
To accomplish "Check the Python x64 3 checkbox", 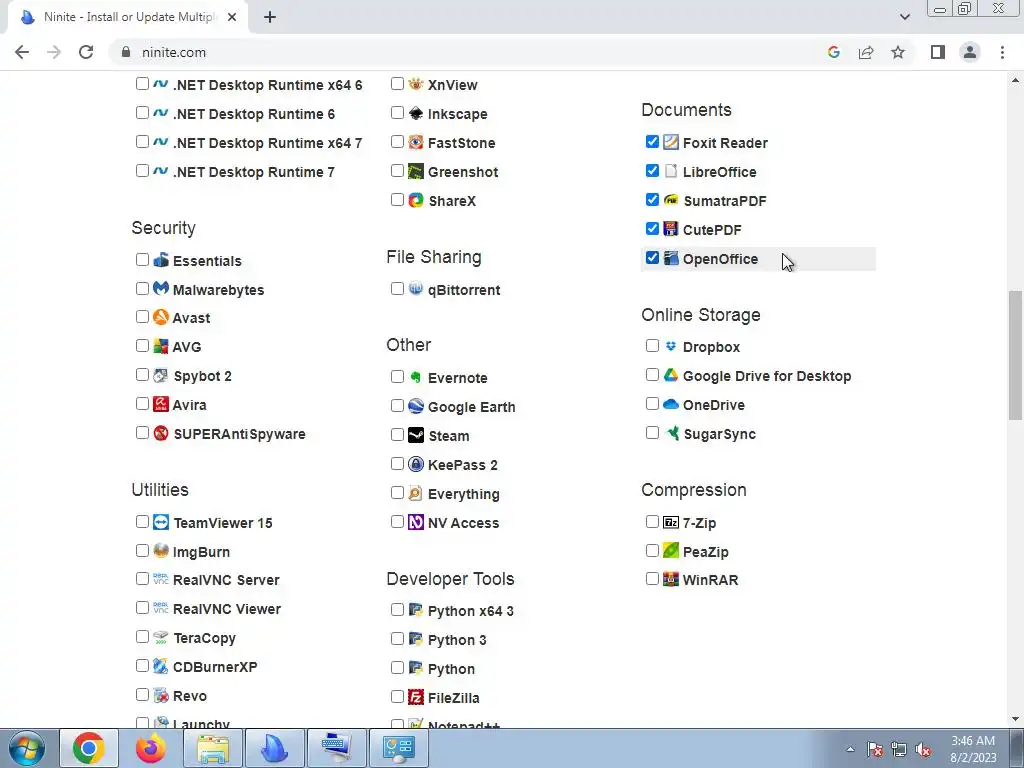I will pyautogui.click(x=397, y=609).
